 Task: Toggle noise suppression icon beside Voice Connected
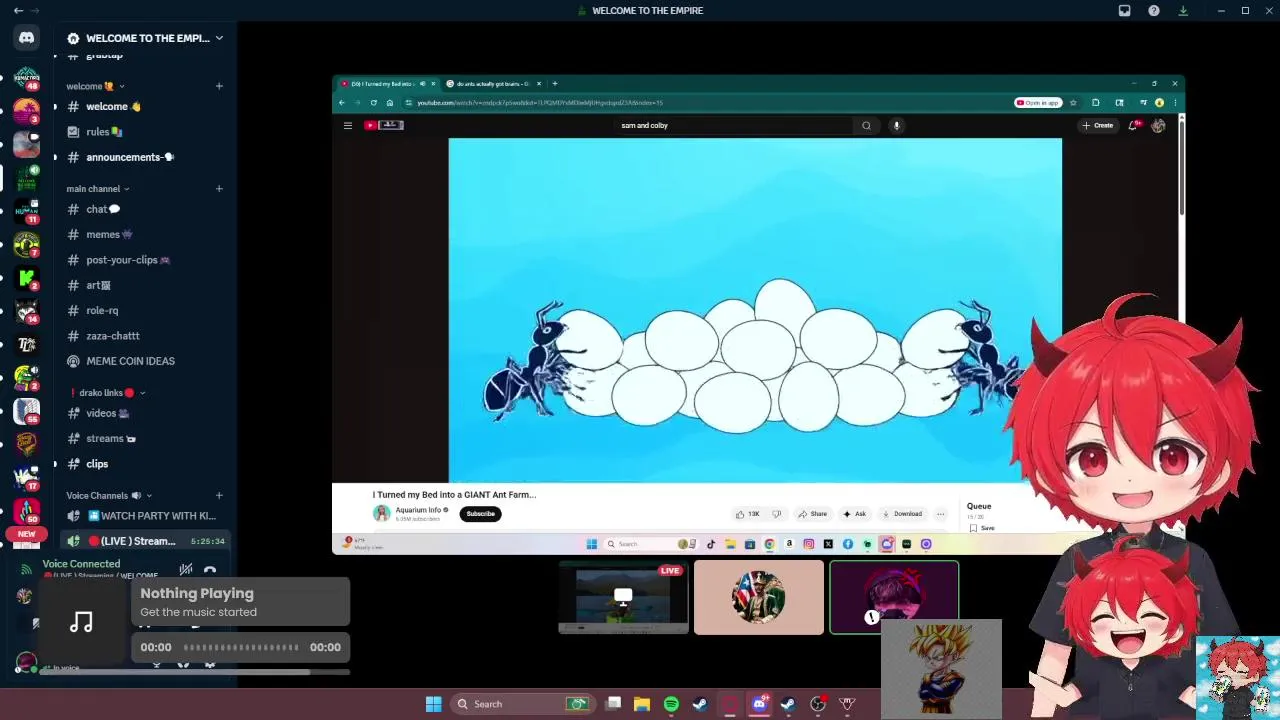pyautogui.click(x=186, y=570)
